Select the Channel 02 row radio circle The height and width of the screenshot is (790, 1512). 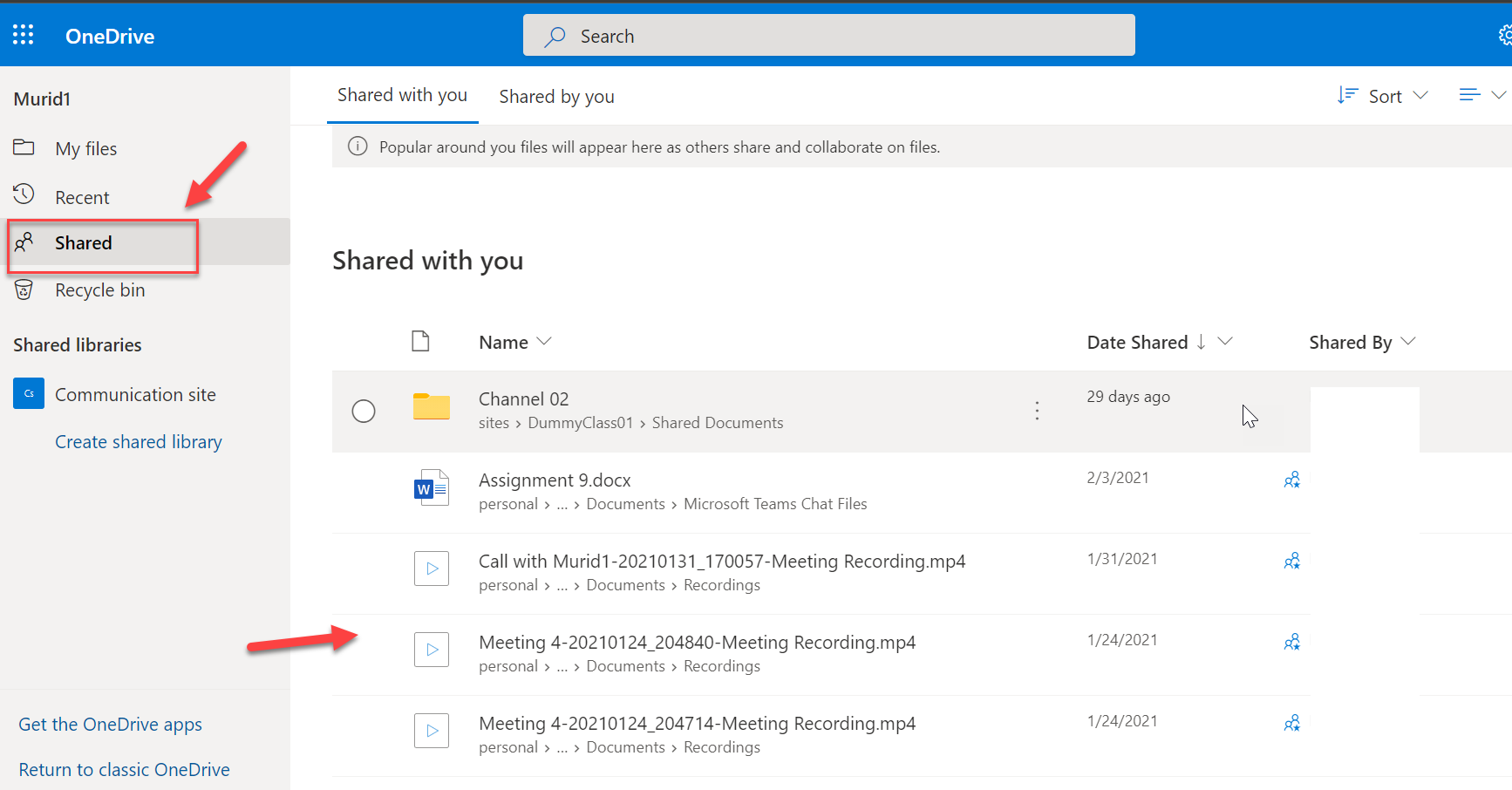click(x=364, y=411)
